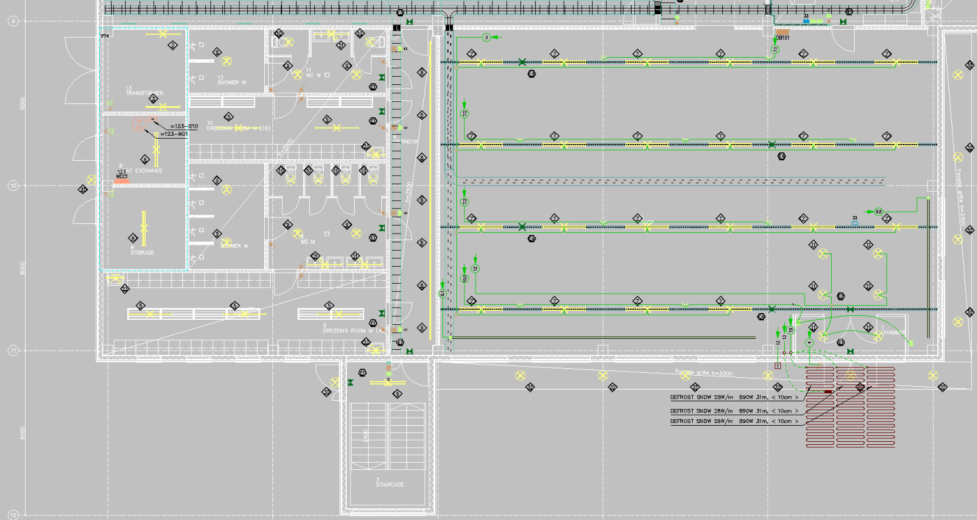Select the STORAGE room label text

click(142, 253)
